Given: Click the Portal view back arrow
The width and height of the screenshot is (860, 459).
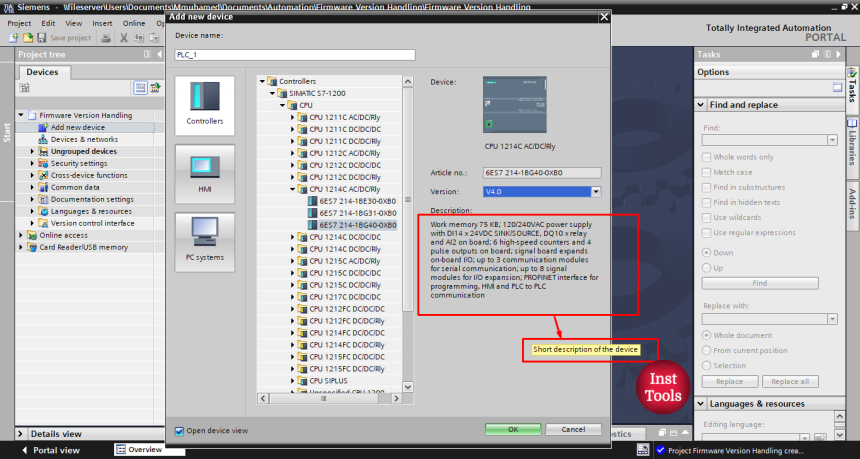Looking at the screenshot, I should pos(24,450).
